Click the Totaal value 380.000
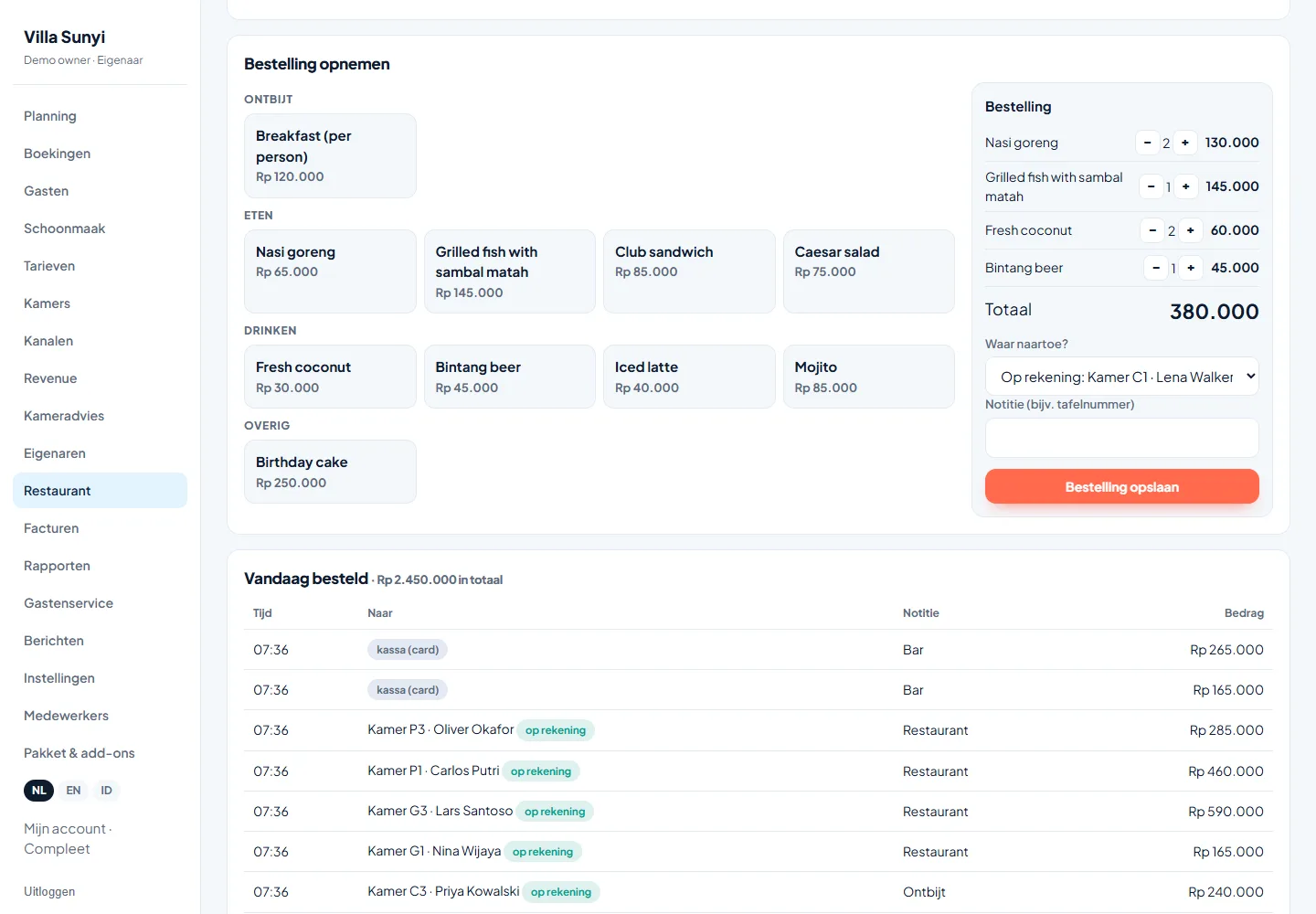The image size is (1316, 914). tap(1214, 312)
